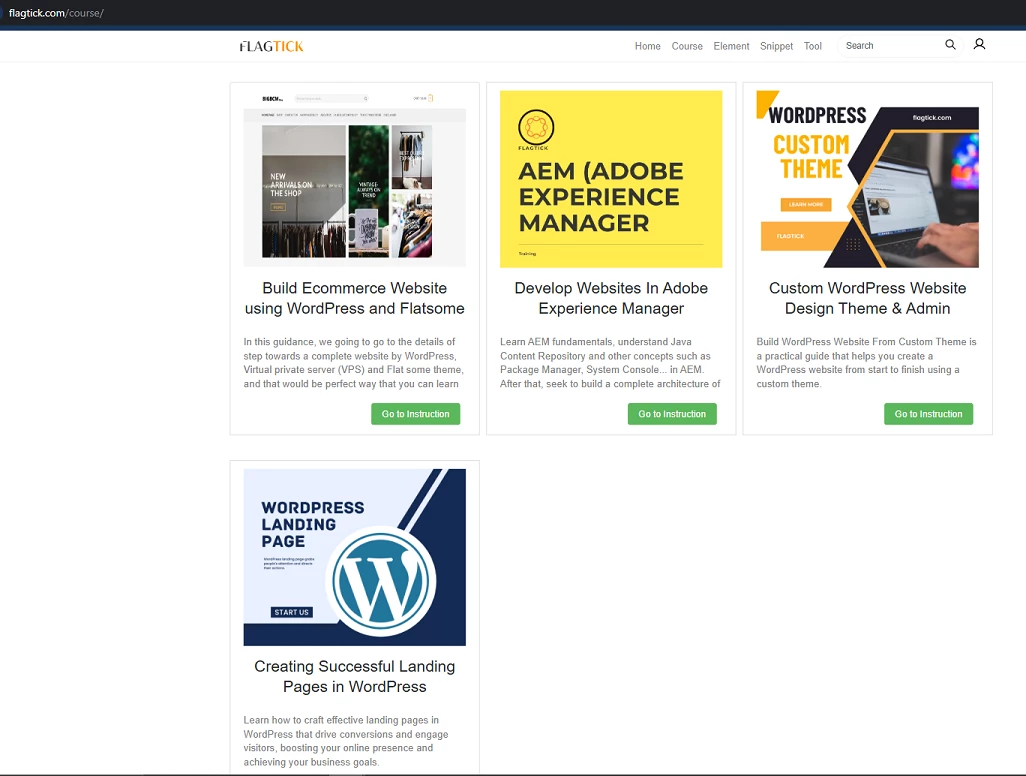Screen dimensions: 1026x776
Task: Open Build Ecommerce Website course title
Action: 355,298
